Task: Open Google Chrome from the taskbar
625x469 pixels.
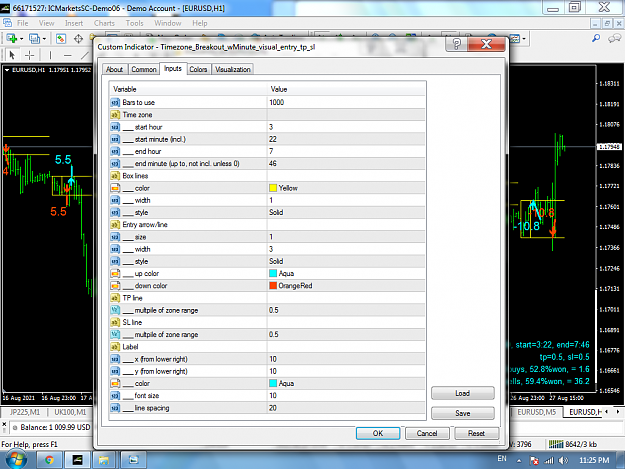Action: [x=49, y=460]
